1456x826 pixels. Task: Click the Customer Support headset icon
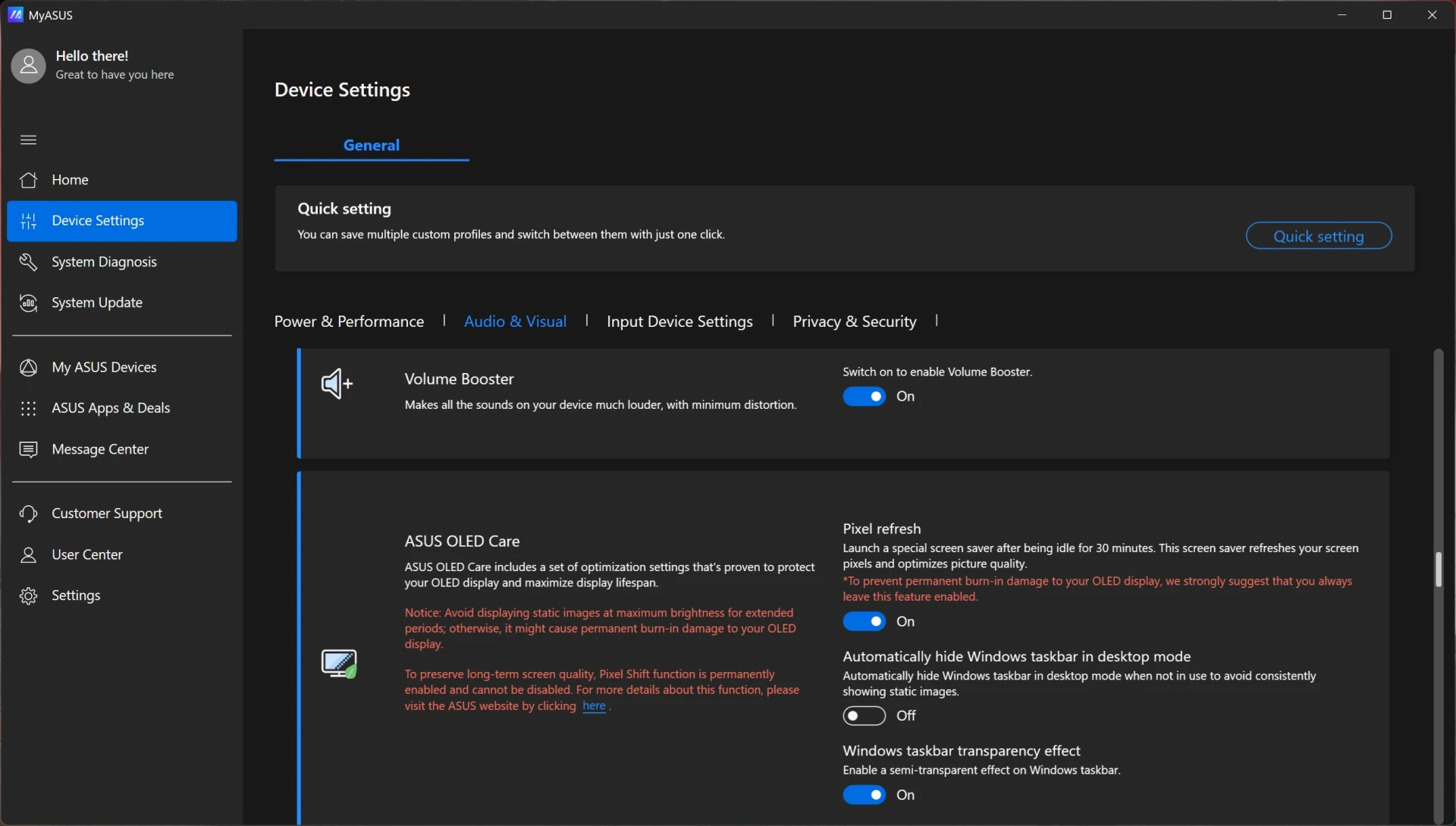[28, 514]
